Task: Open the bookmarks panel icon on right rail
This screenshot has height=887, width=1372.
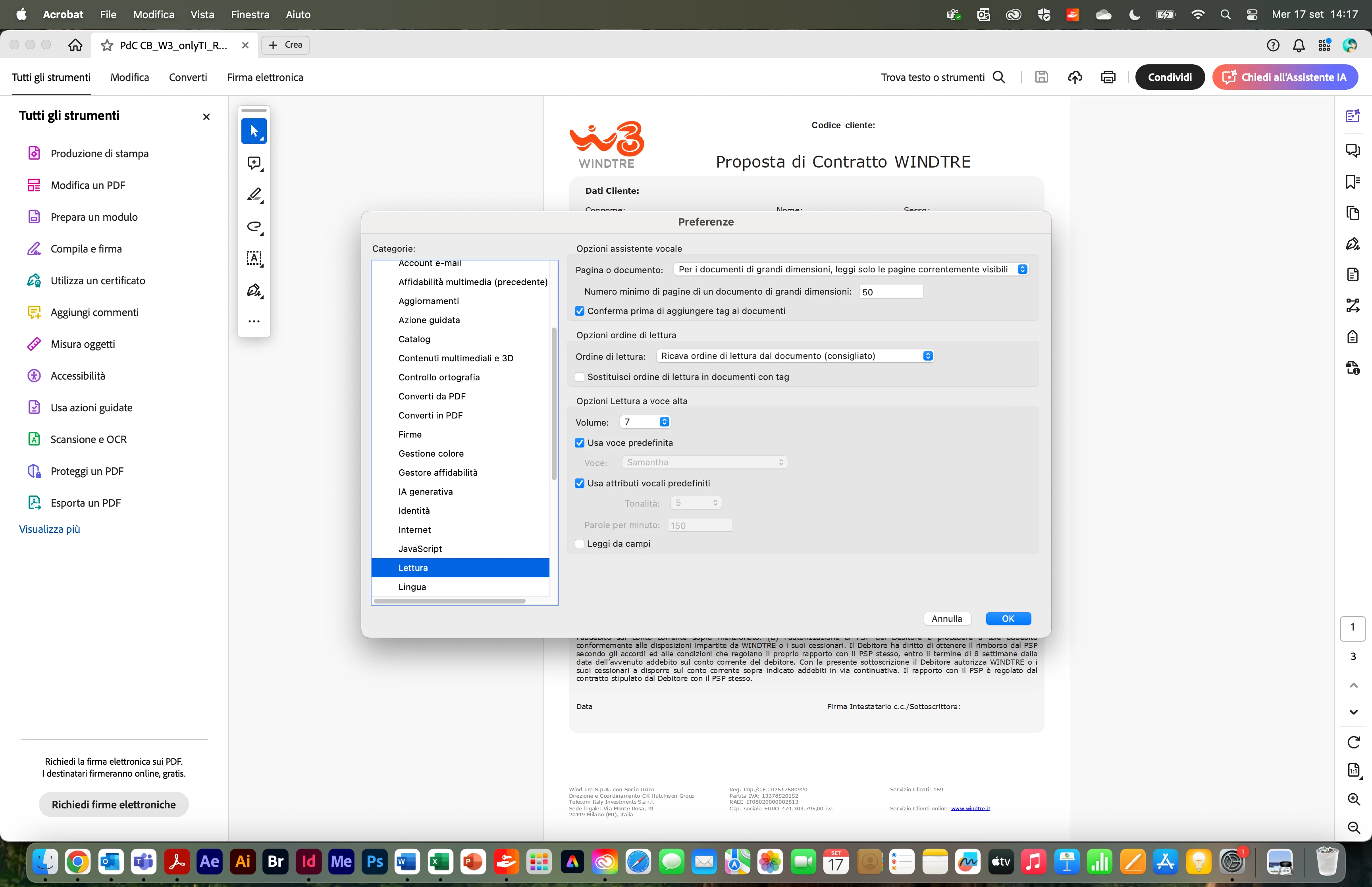Action: (x=1353, y=182)
